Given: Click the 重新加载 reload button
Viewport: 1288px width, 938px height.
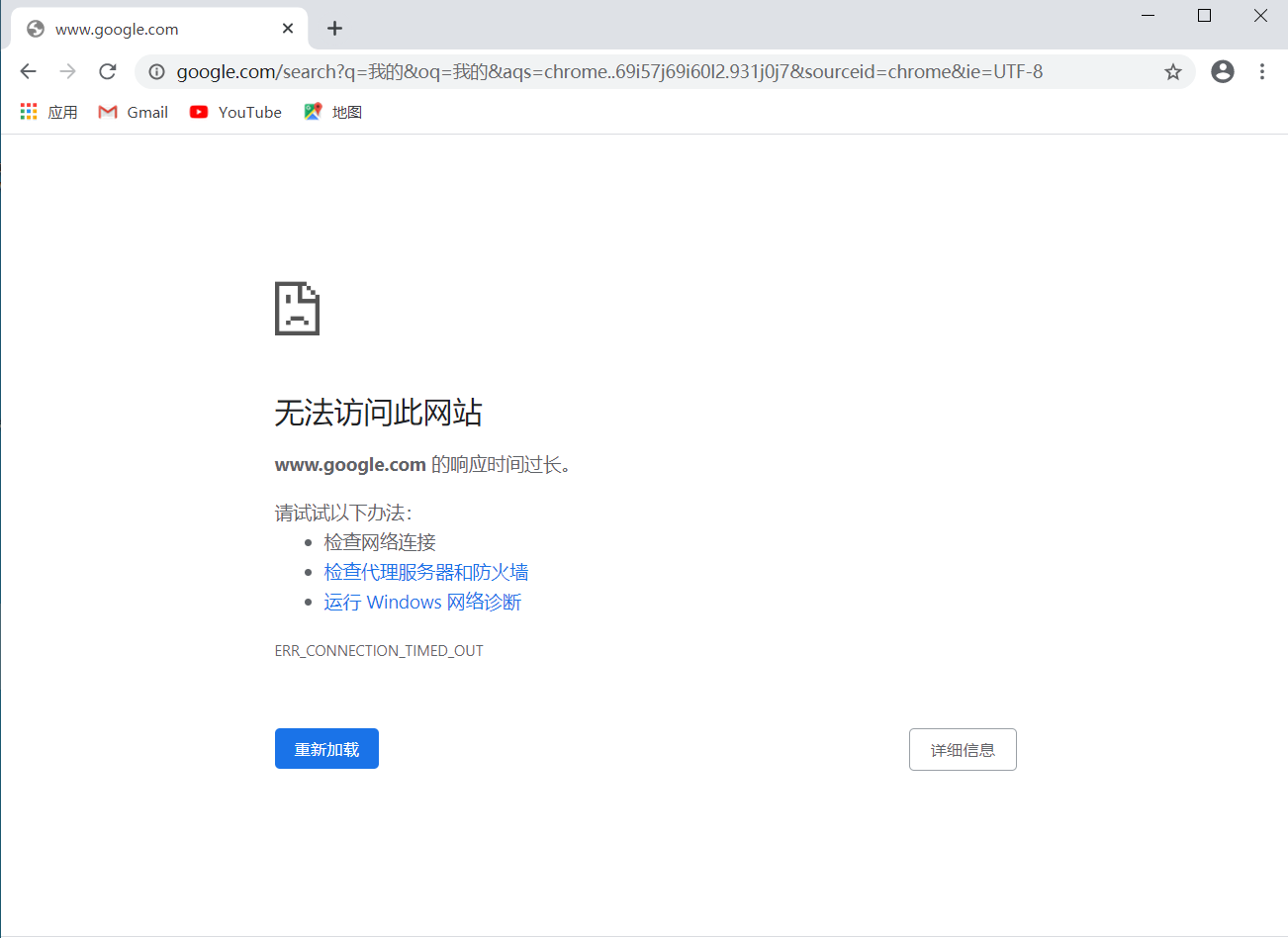Looking at the screenshot, I should click(x=326, y=749).
